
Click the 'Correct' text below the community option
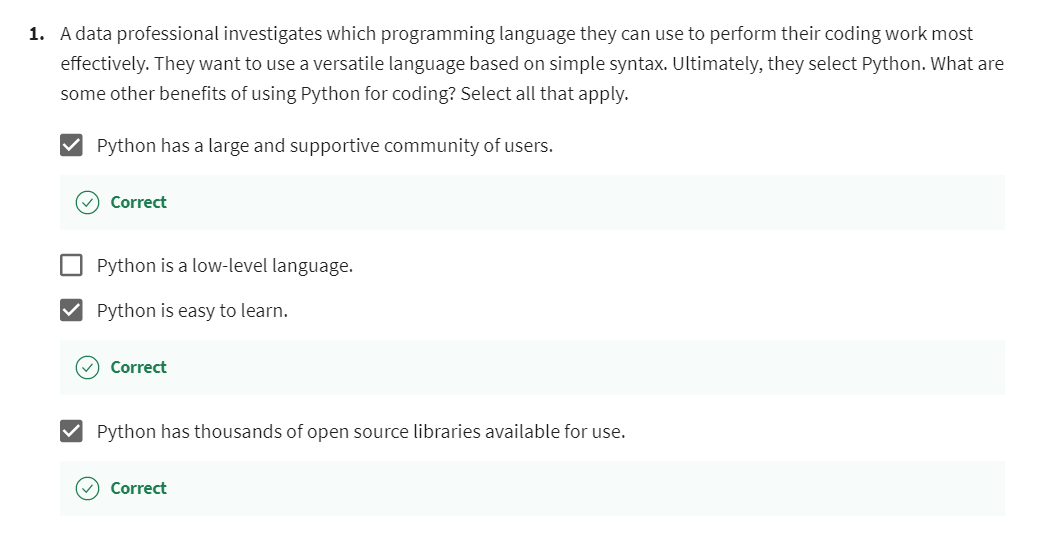click(x=138, y=202)
